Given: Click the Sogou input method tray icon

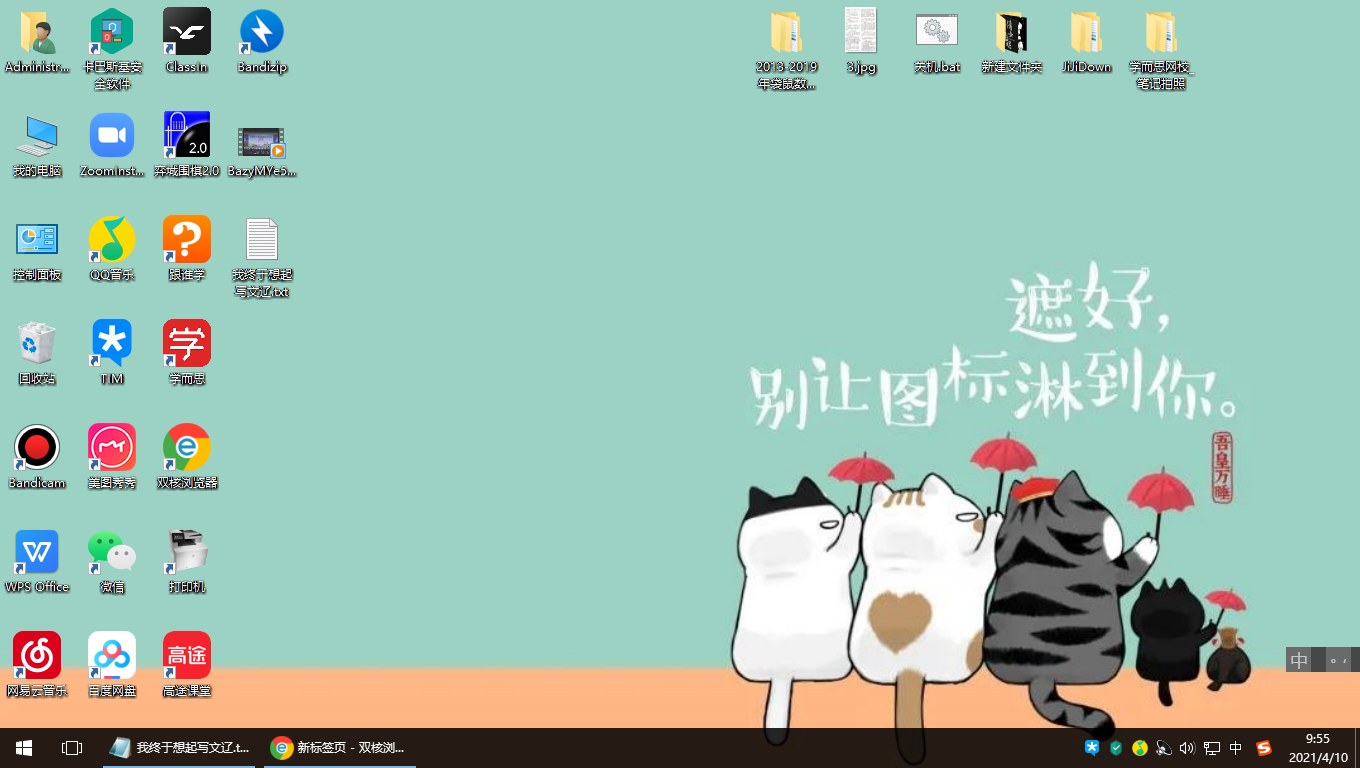Looking at the screenshot, I should 1264,748.
